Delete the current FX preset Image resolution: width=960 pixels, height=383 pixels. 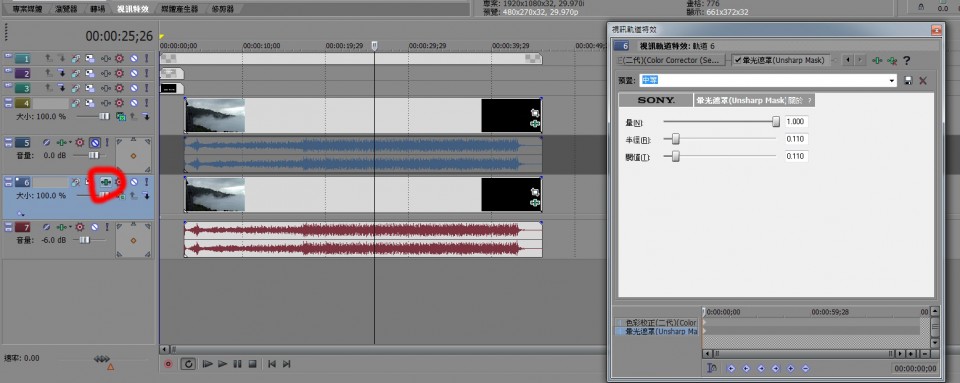(x=923, y=81)
